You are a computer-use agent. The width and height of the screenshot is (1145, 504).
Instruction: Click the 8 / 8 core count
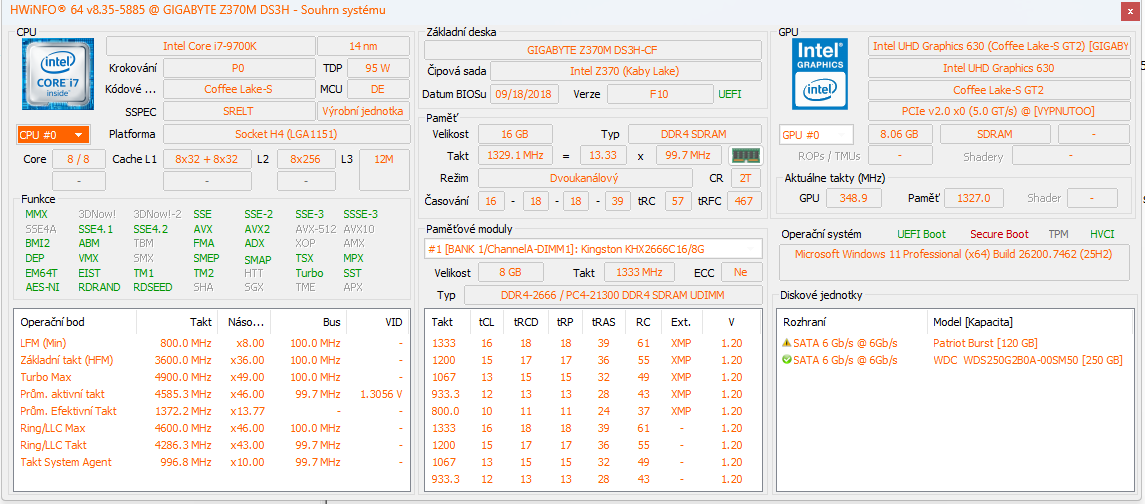tap(77, 159)
